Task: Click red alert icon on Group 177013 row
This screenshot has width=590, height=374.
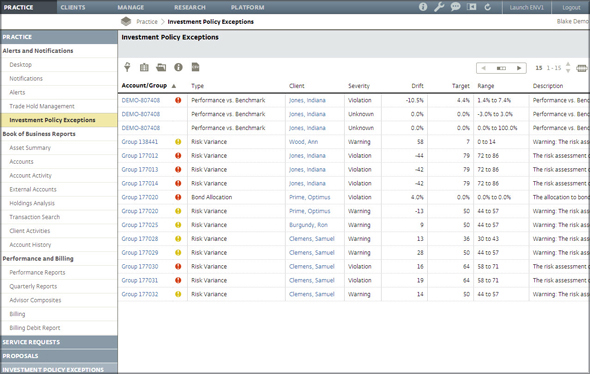Action: pyautogui.click(x=178, y=169)
